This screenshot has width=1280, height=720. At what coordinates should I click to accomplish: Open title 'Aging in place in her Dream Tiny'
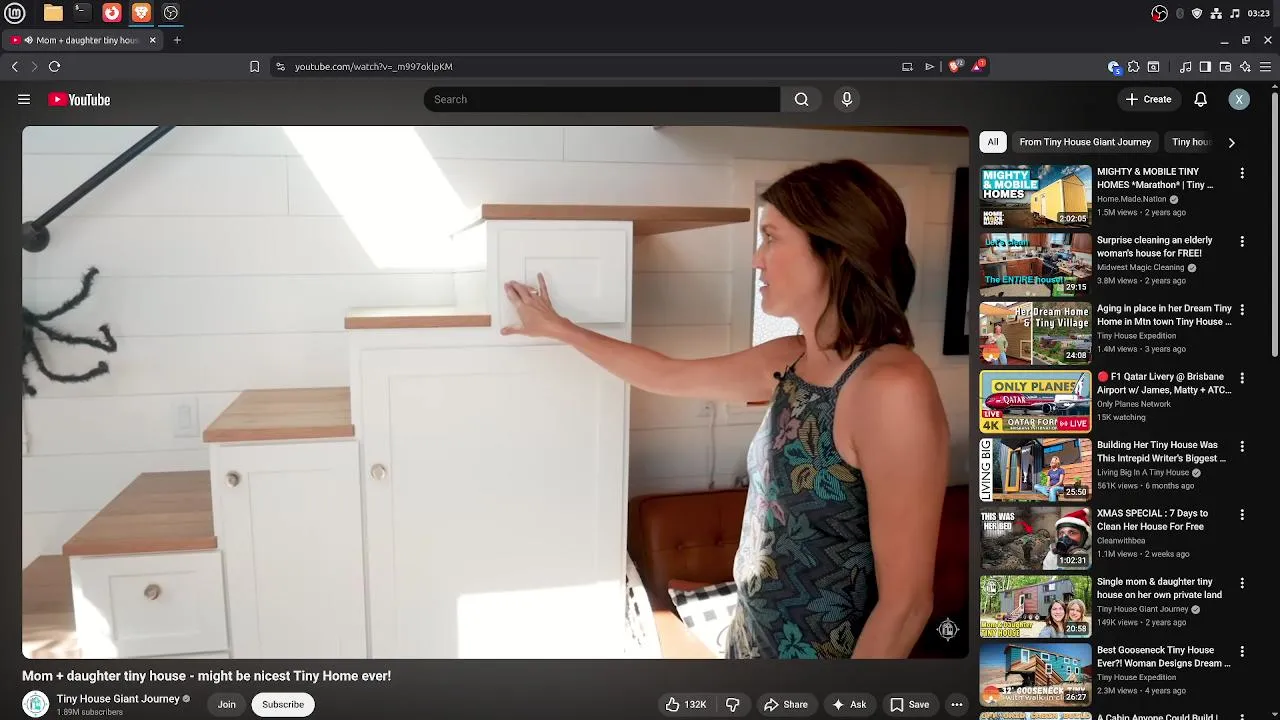(1164, 315)
